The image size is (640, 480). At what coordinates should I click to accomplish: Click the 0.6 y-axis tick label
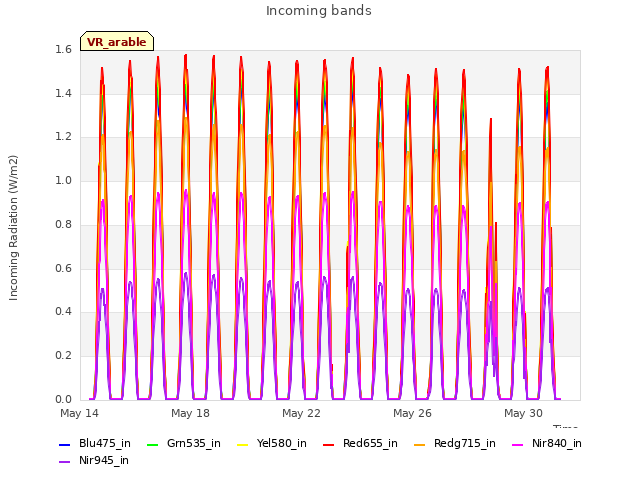(63, 268)
